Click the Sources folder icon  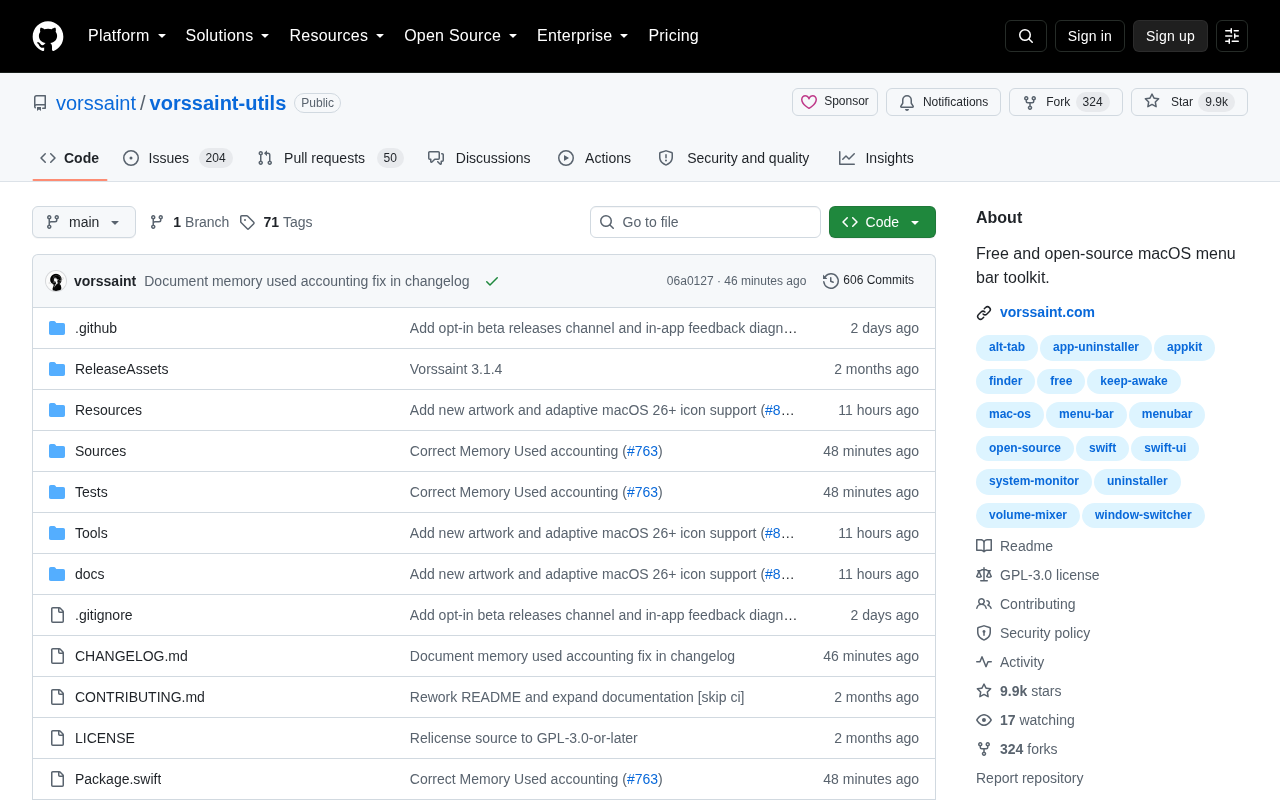pos(57,451)
